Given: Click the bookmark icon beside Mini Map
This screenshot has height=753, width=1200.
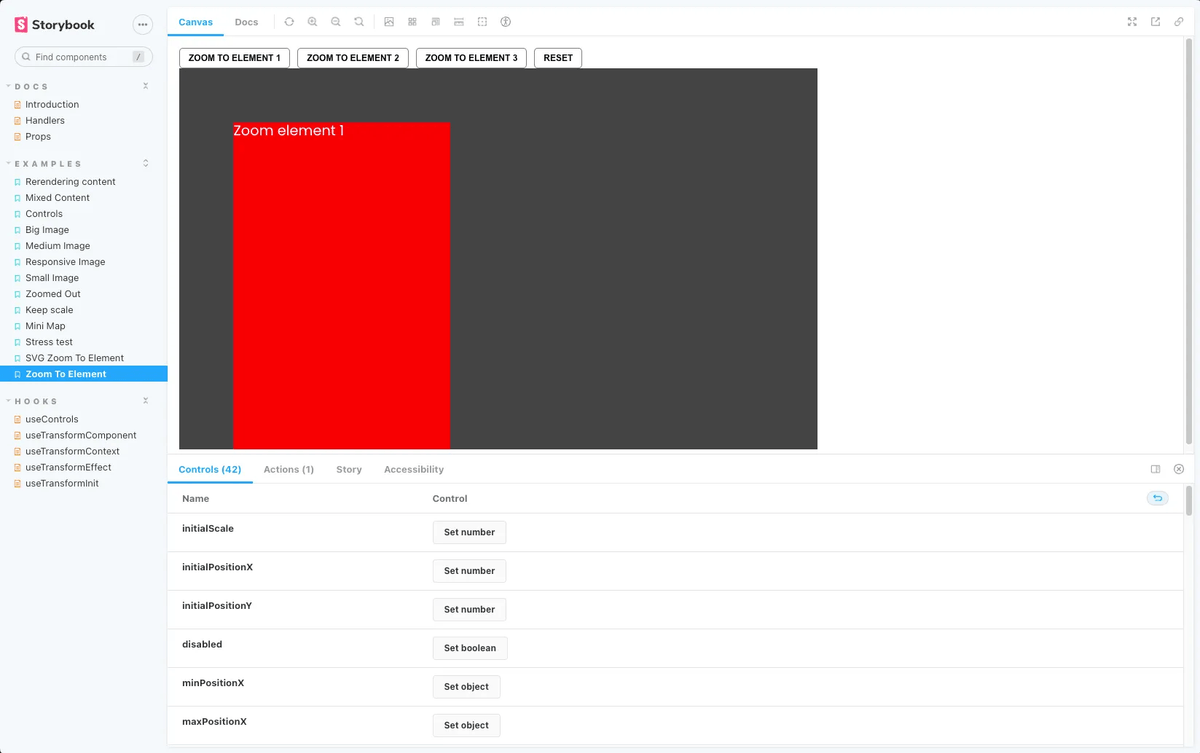Looking at the screenshot, I should (17, 326).
